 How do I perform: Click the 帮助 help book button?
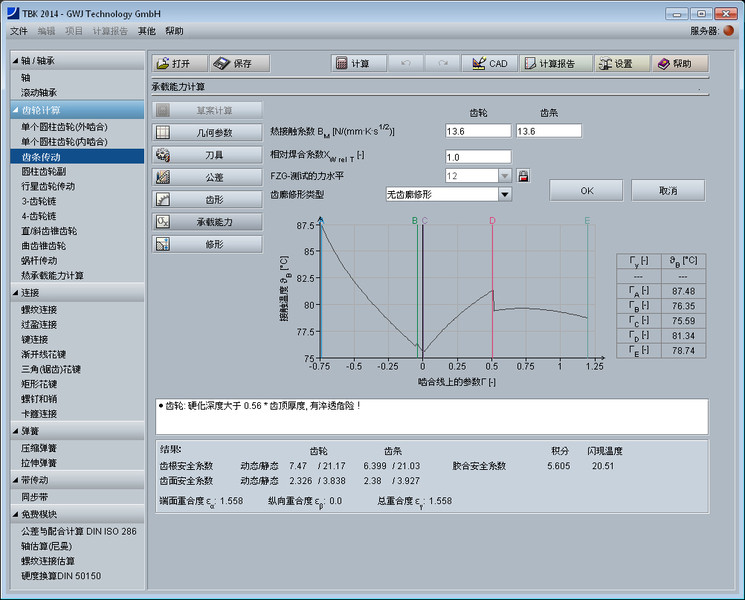680,63
